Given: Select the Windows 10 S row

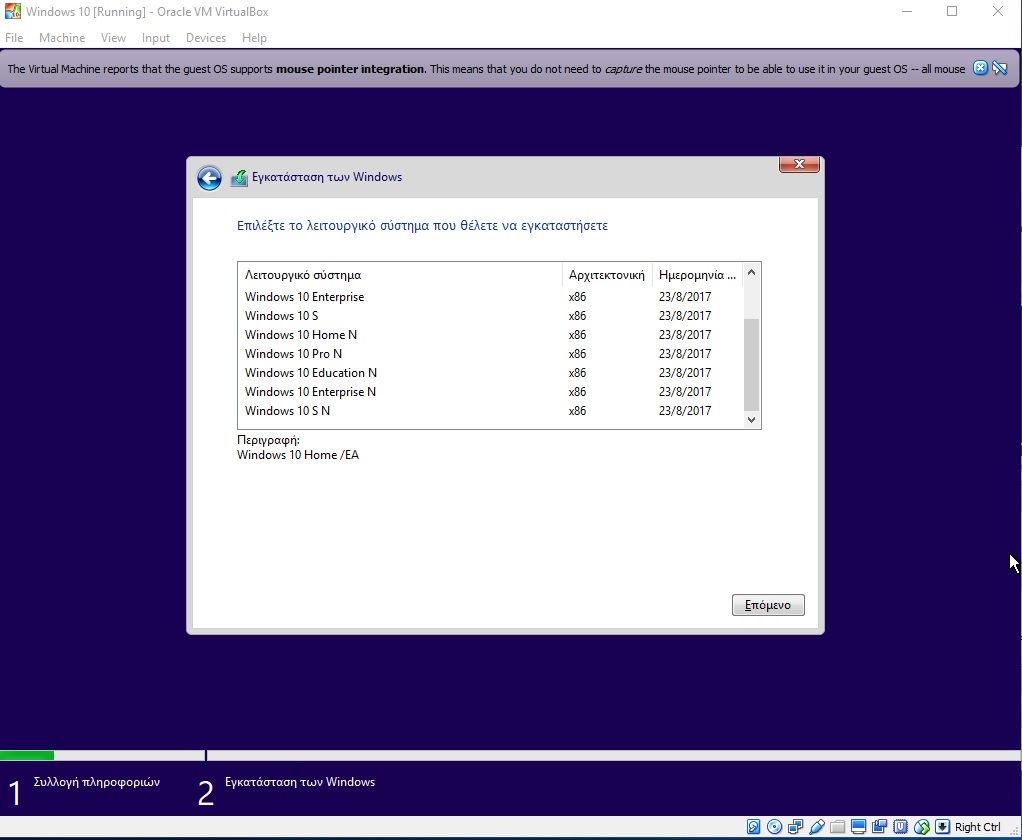Looking at the screenshot, I should point(491,315).
